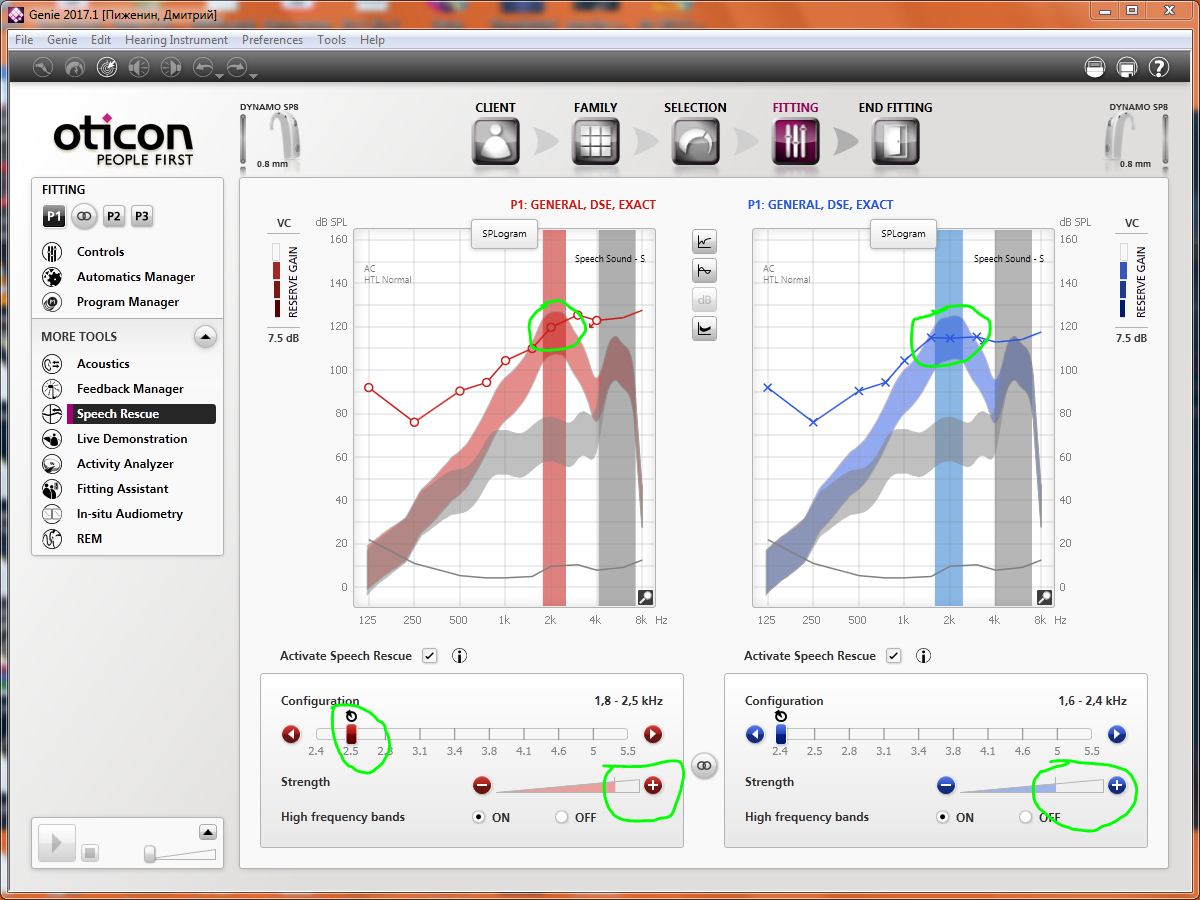Open the help question mark icon

1159,67
